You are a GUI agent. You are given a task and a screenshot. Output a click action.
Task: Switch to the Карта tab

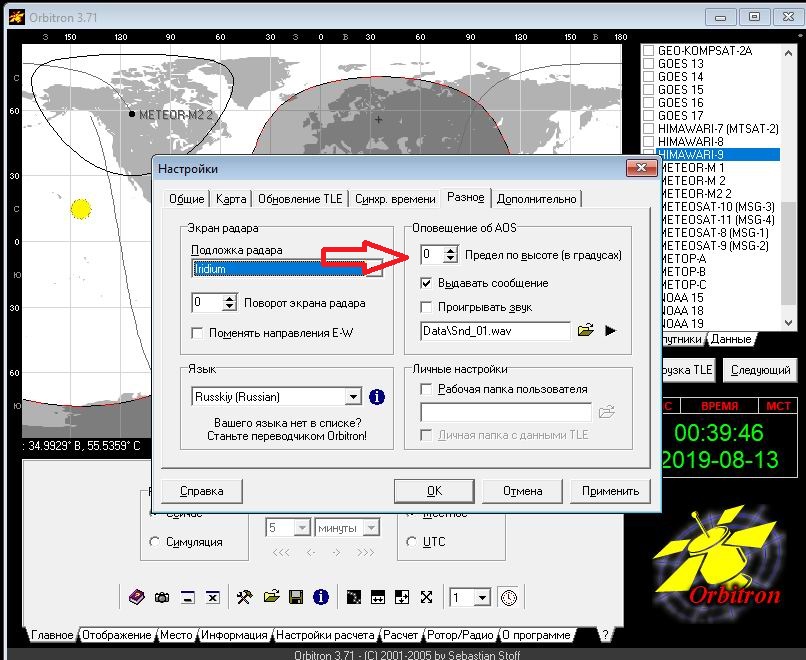point(231,199)
